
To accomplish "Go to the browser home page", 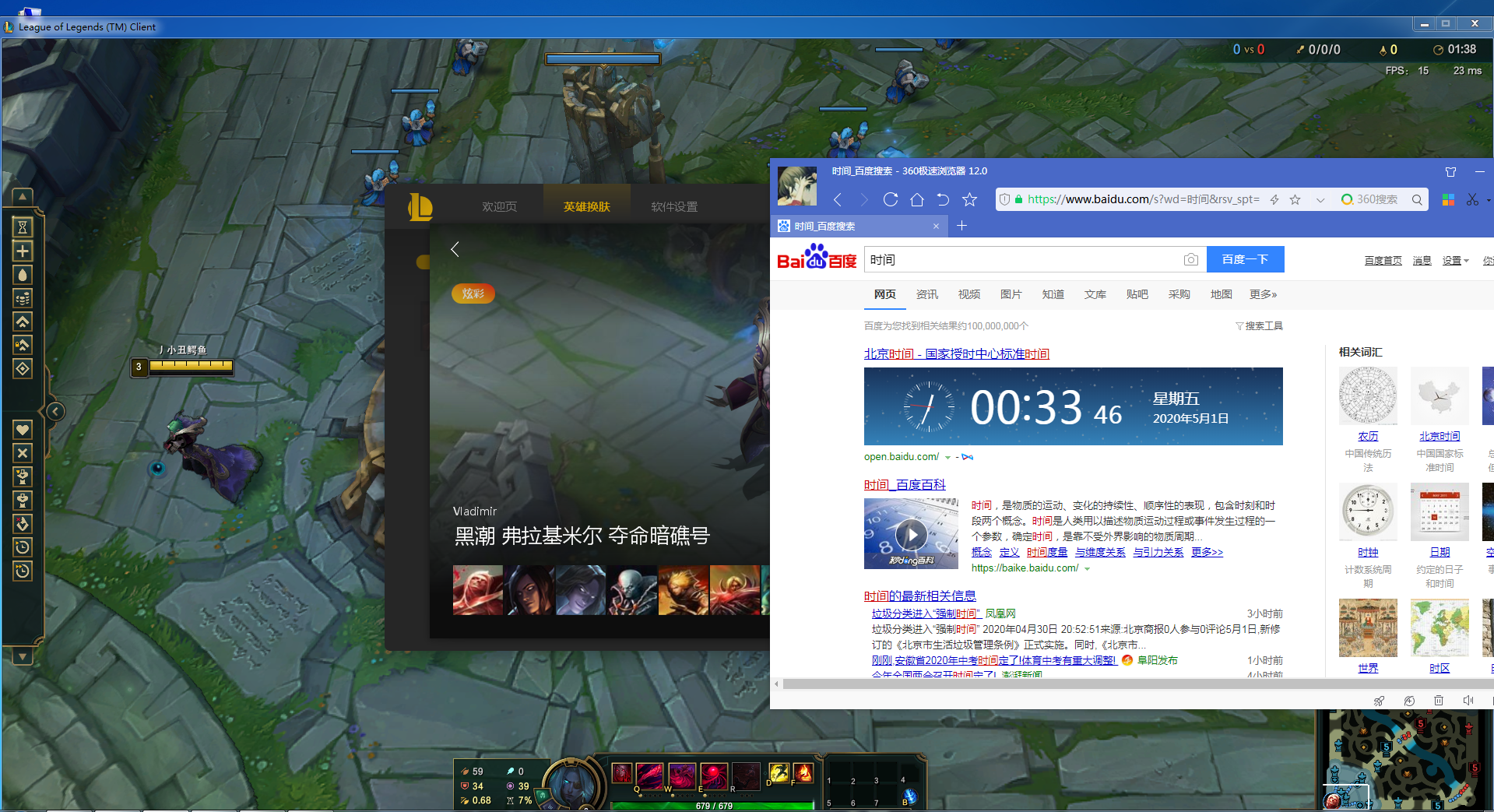I will coord(917,199).
